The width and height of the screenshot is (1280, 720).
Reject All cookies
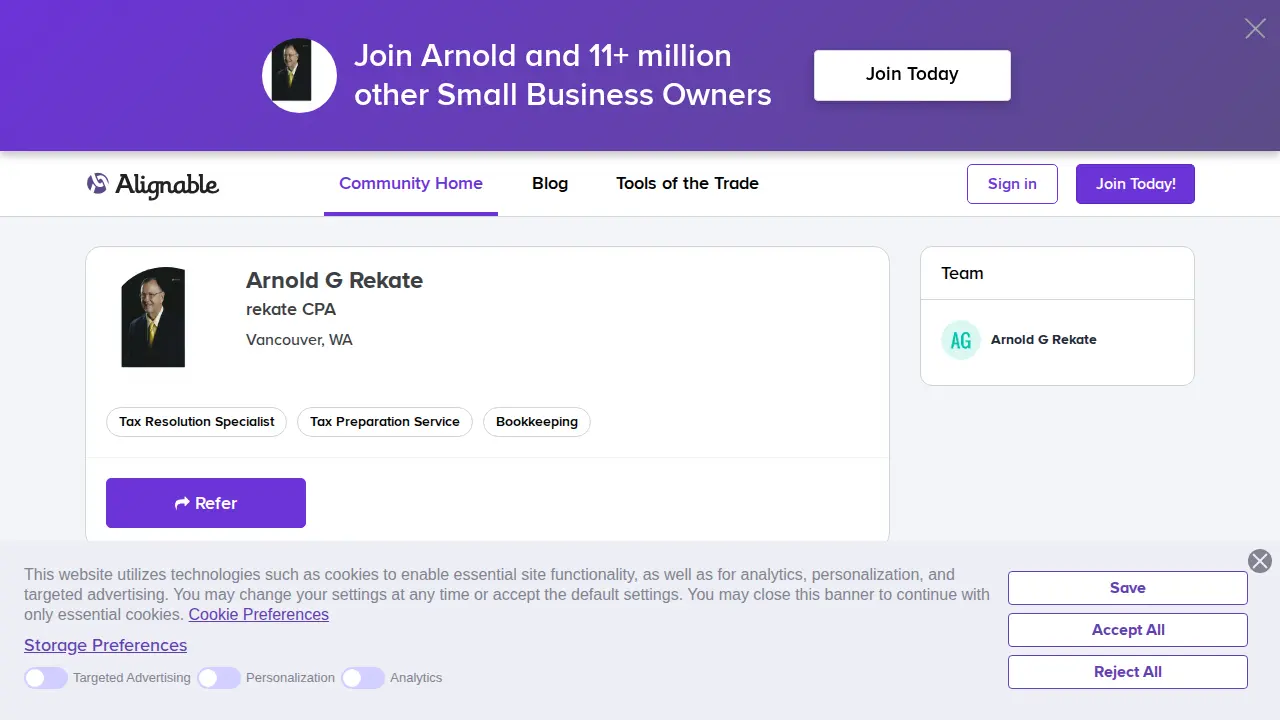1128,672
